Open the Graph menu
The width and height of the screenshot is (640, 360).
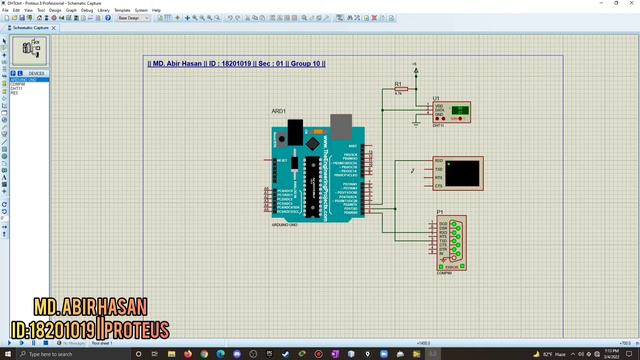pyautogui.click(x=71, y=10)
